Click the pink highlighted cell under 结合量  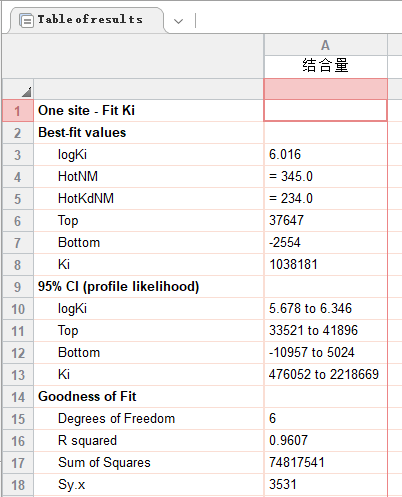[325, 89]
